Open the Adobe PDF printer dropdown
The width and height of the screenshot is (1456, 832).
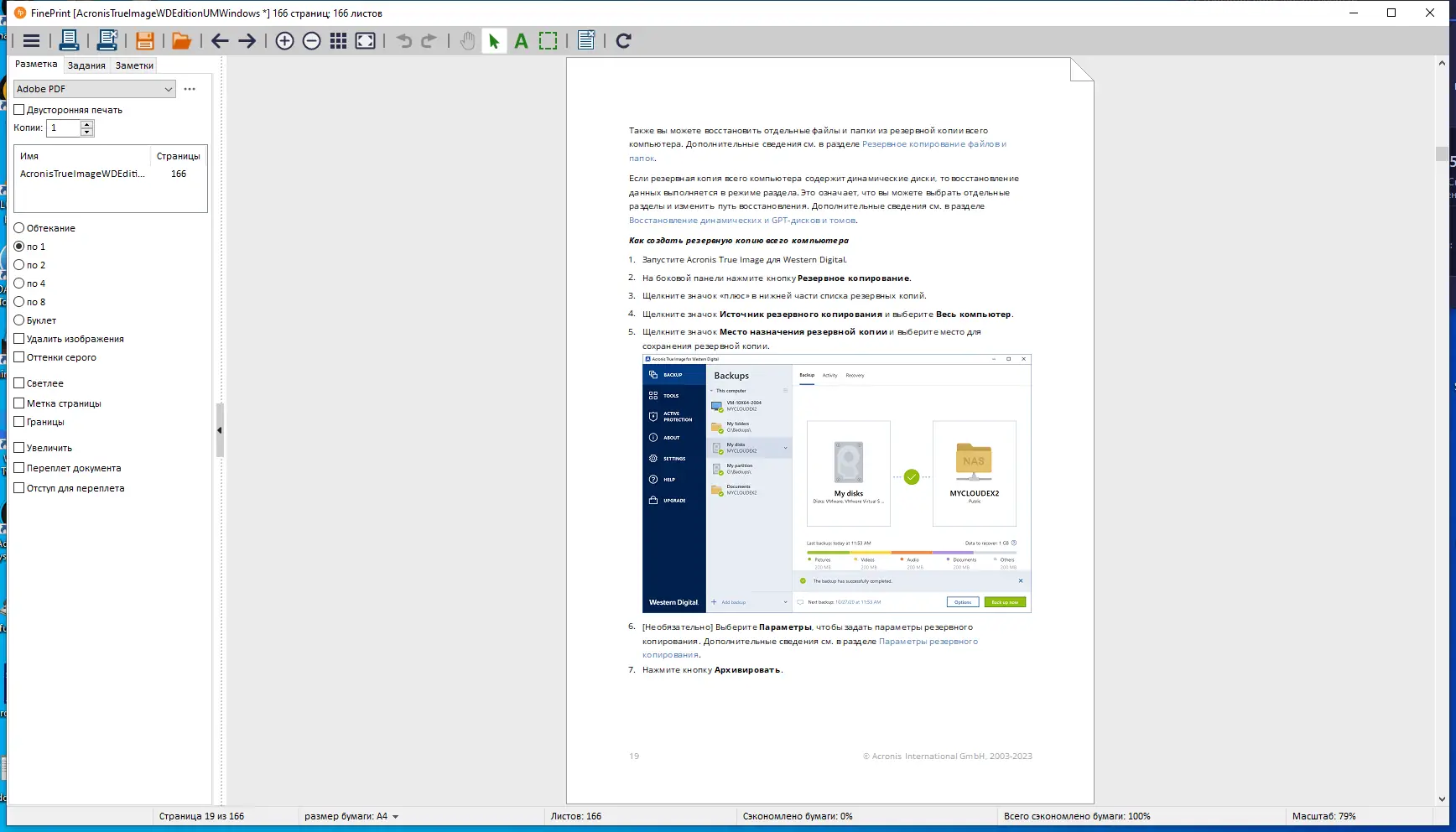[x=95, y=89]
